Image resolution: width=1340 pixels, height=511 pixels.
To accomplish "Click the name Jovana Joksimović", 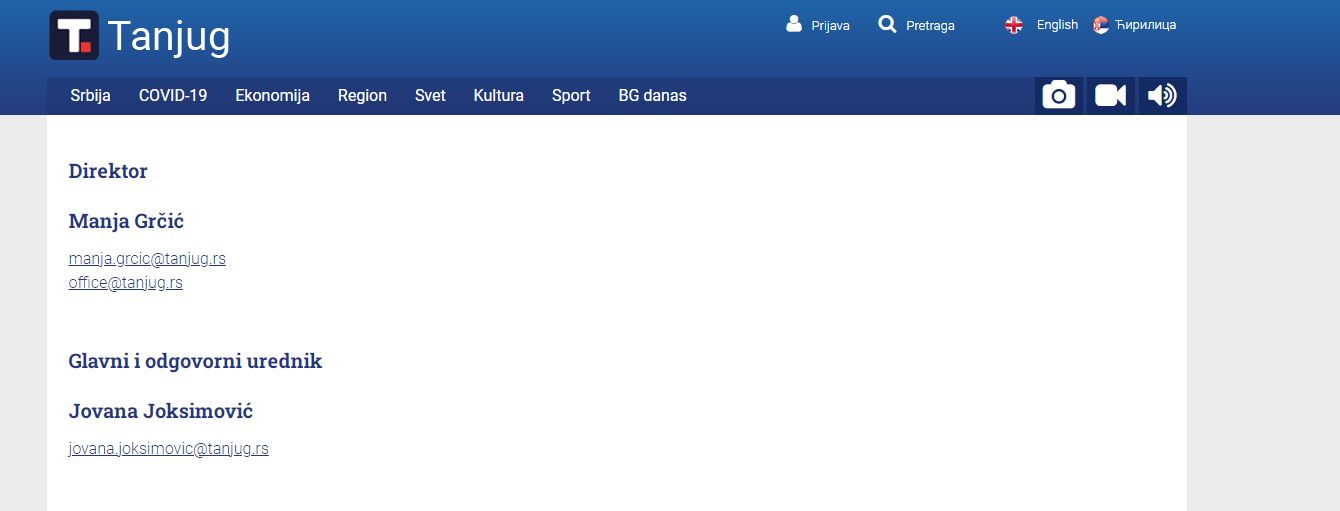I will pos(161,411).
